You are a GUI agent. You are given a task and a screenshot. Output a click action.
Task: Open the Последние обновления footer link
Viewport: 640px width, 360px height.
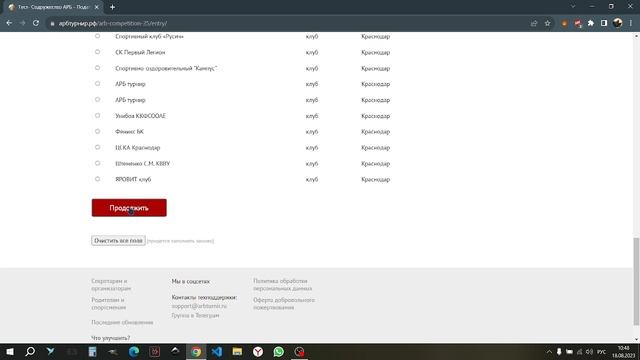tap(122, 322)
